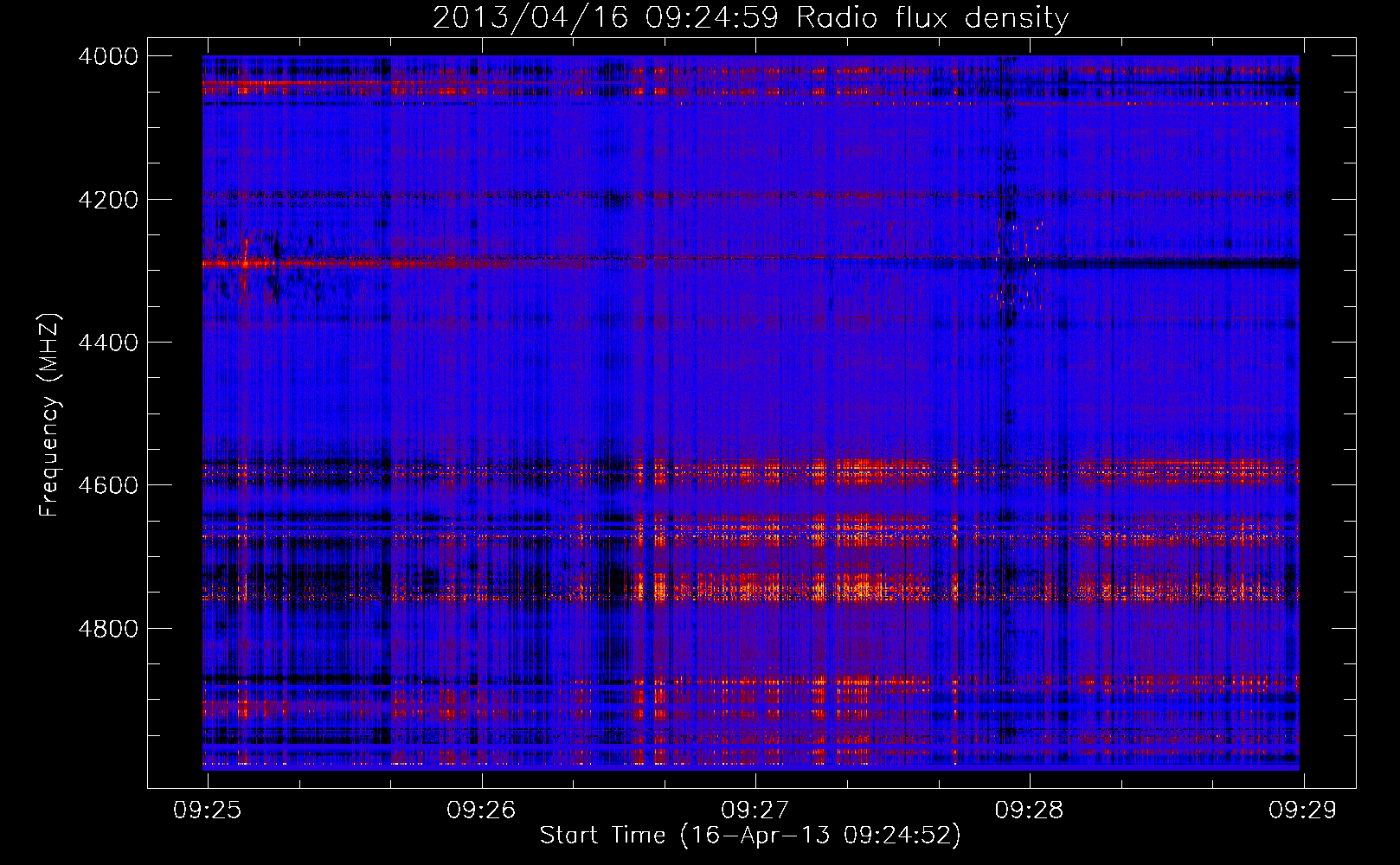Image resolution: width=1400 pixels, height=865 pixels.
Task: Select the 4400 frequency axis label
Action: coord(107,343)
